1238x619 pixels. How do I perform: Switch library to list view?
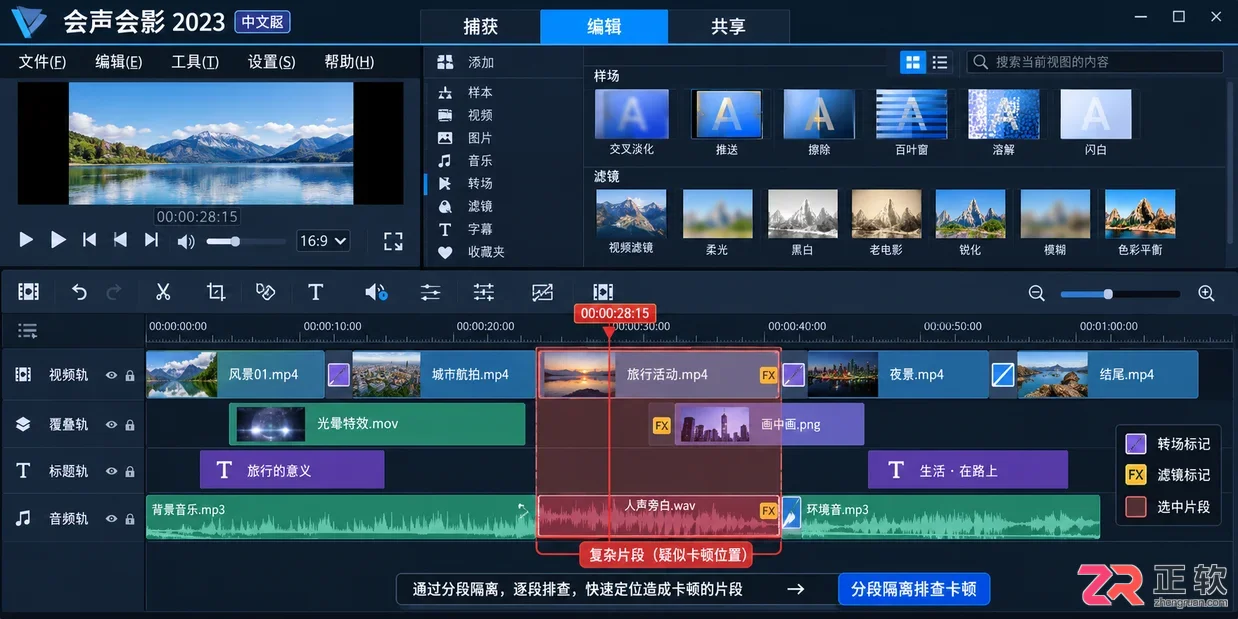(940, 62)
